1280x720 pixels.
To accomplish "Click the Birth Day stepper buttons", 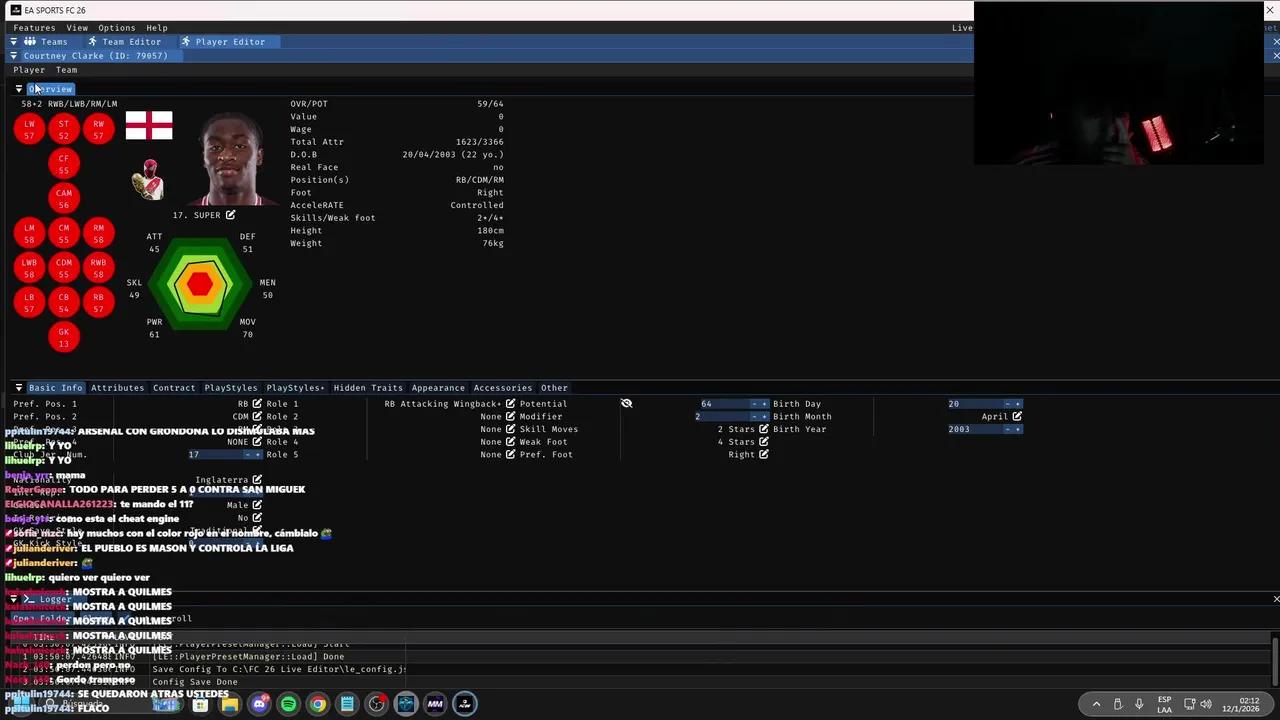I will click(1012, 404).
